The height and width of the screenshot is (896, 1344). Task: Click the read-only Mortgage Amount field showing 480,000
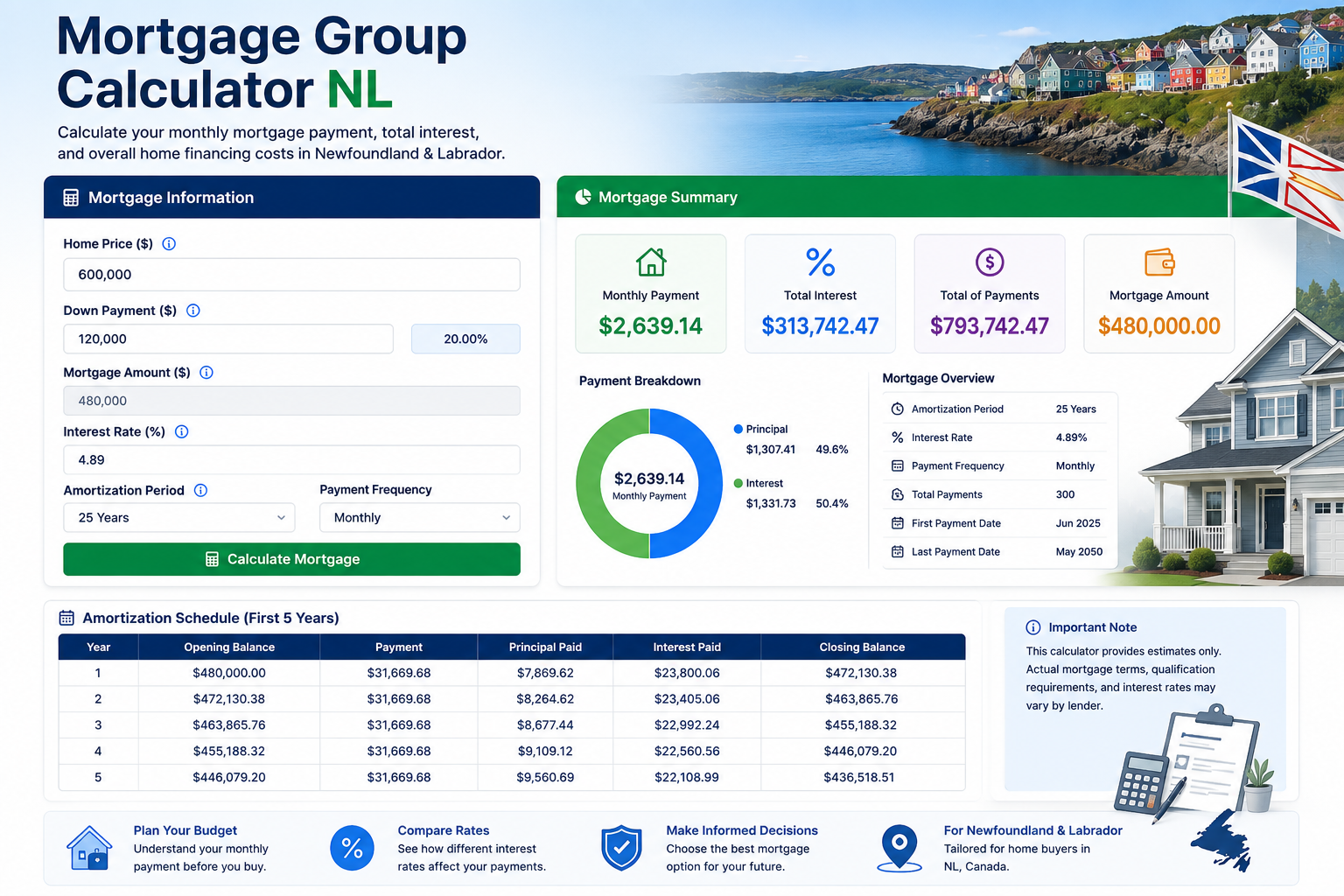coord(292,401)
